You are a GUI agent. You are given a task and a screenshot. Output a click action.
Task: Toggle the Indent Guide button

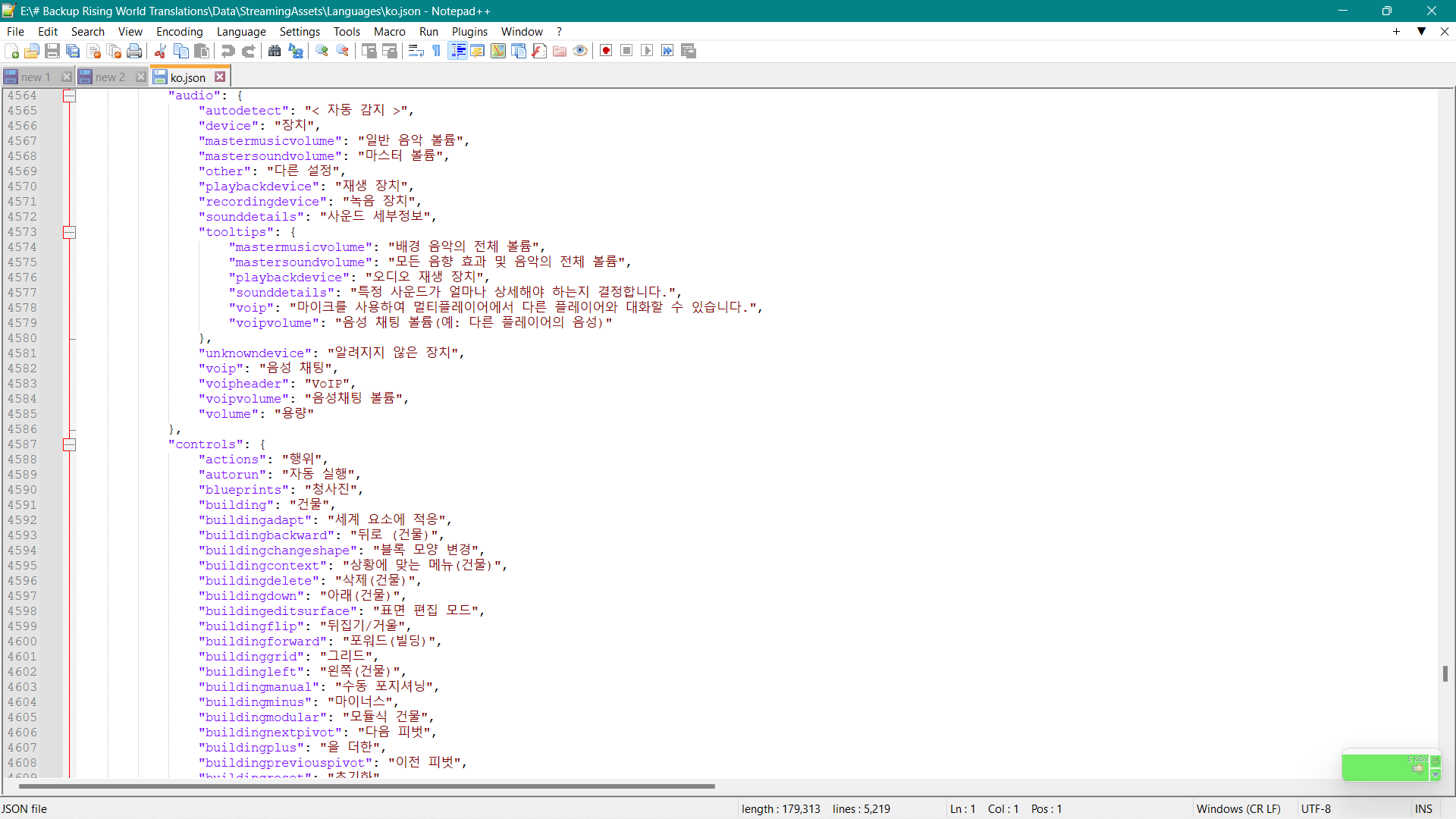pos(458,51)
